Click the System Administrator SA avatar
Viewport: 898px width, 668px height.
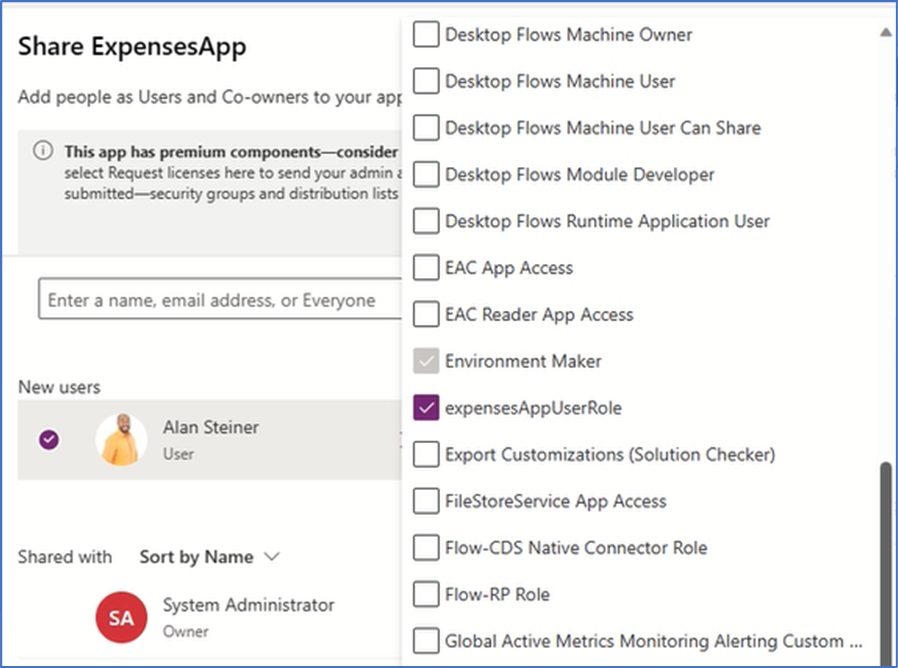pos(121,617)
